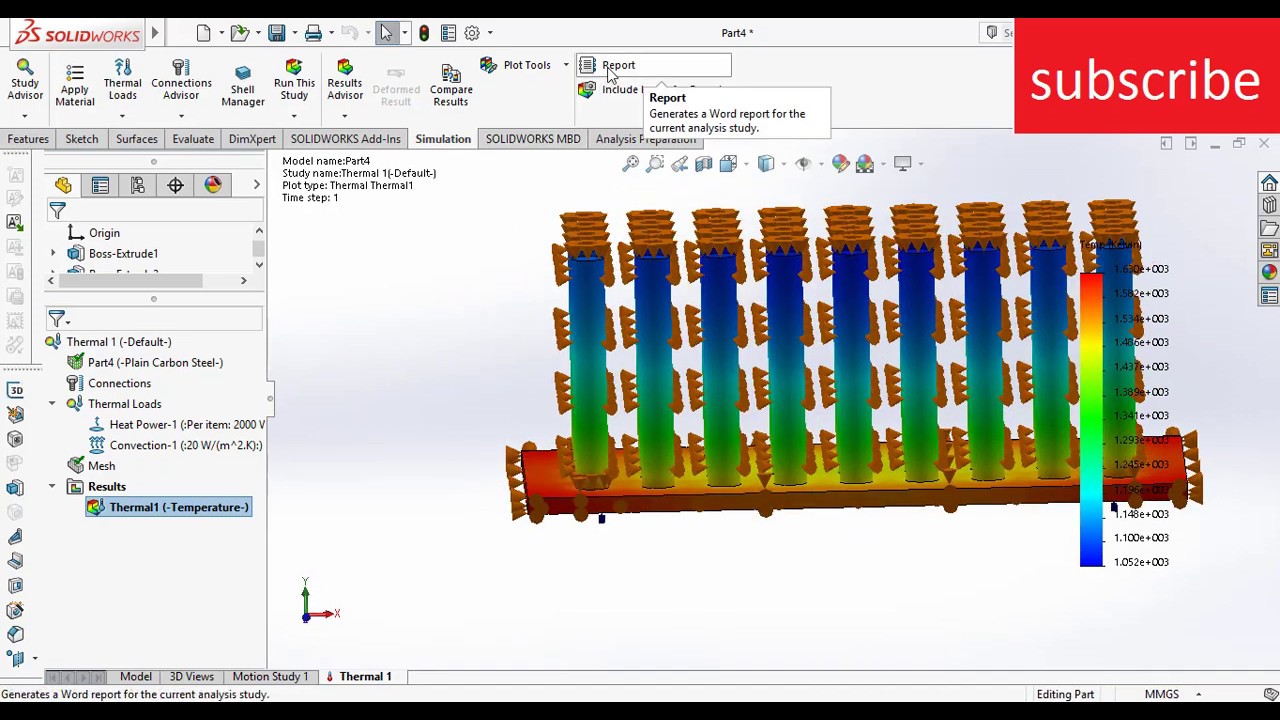Viewport: 1280px width, 720px height.
Task: Collapse Thermal Loads tree node
Action: 52,404
